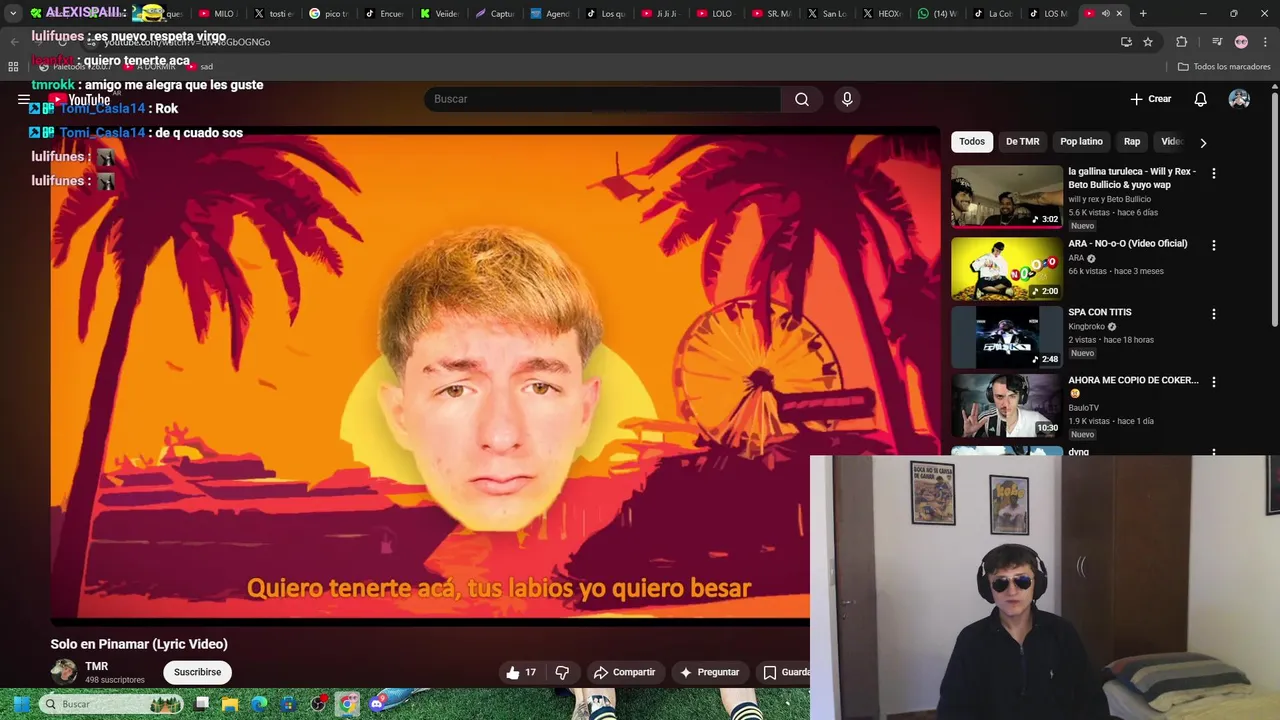Open AHORA ME COPIO DE COKER thumbnail
Viewport: 1280px width, 720px height.
1006,405
